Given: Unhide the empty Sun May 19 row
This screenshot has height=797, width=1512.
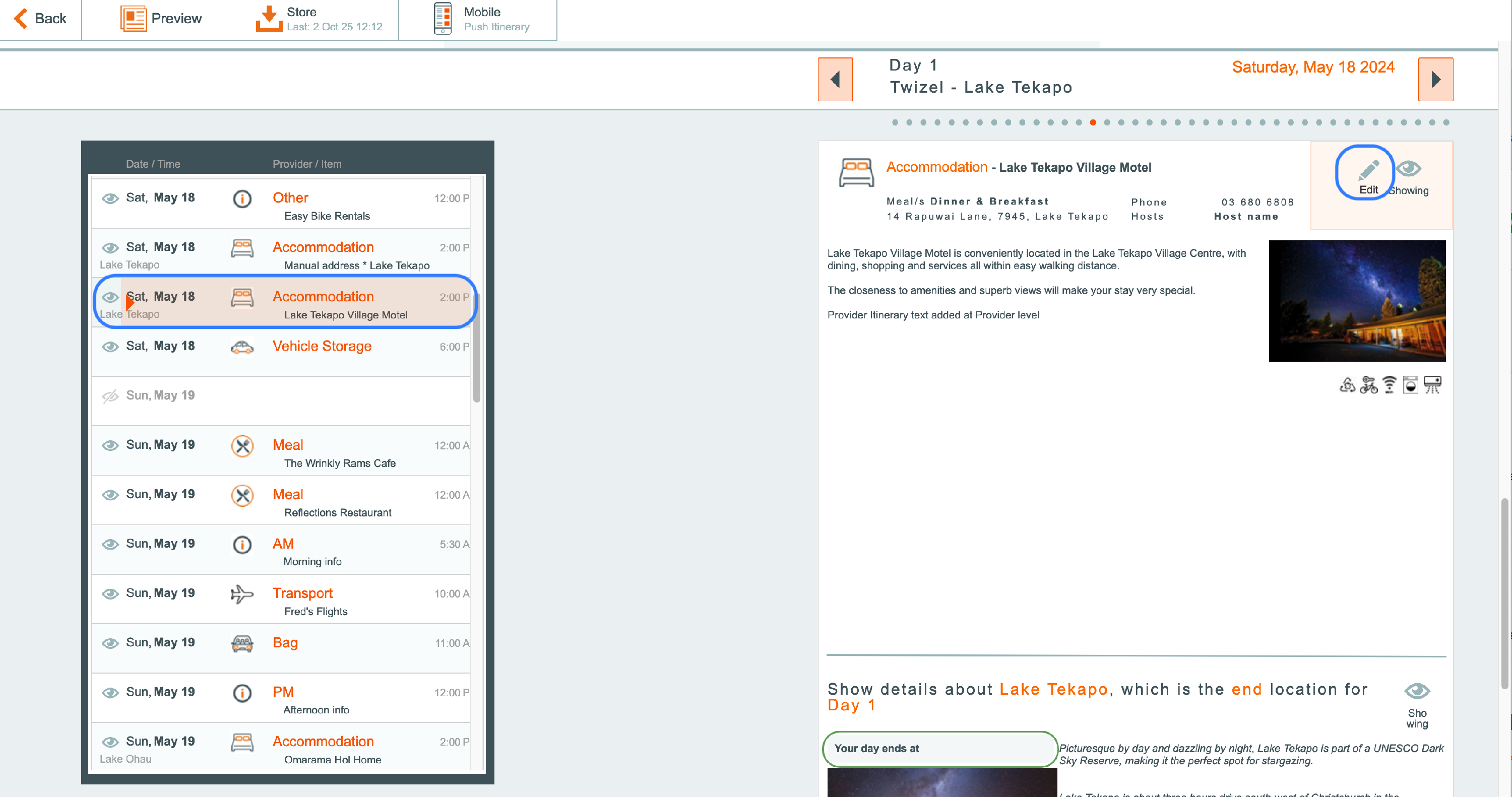Looking at the screenshot, I should [x=110, y=396].
